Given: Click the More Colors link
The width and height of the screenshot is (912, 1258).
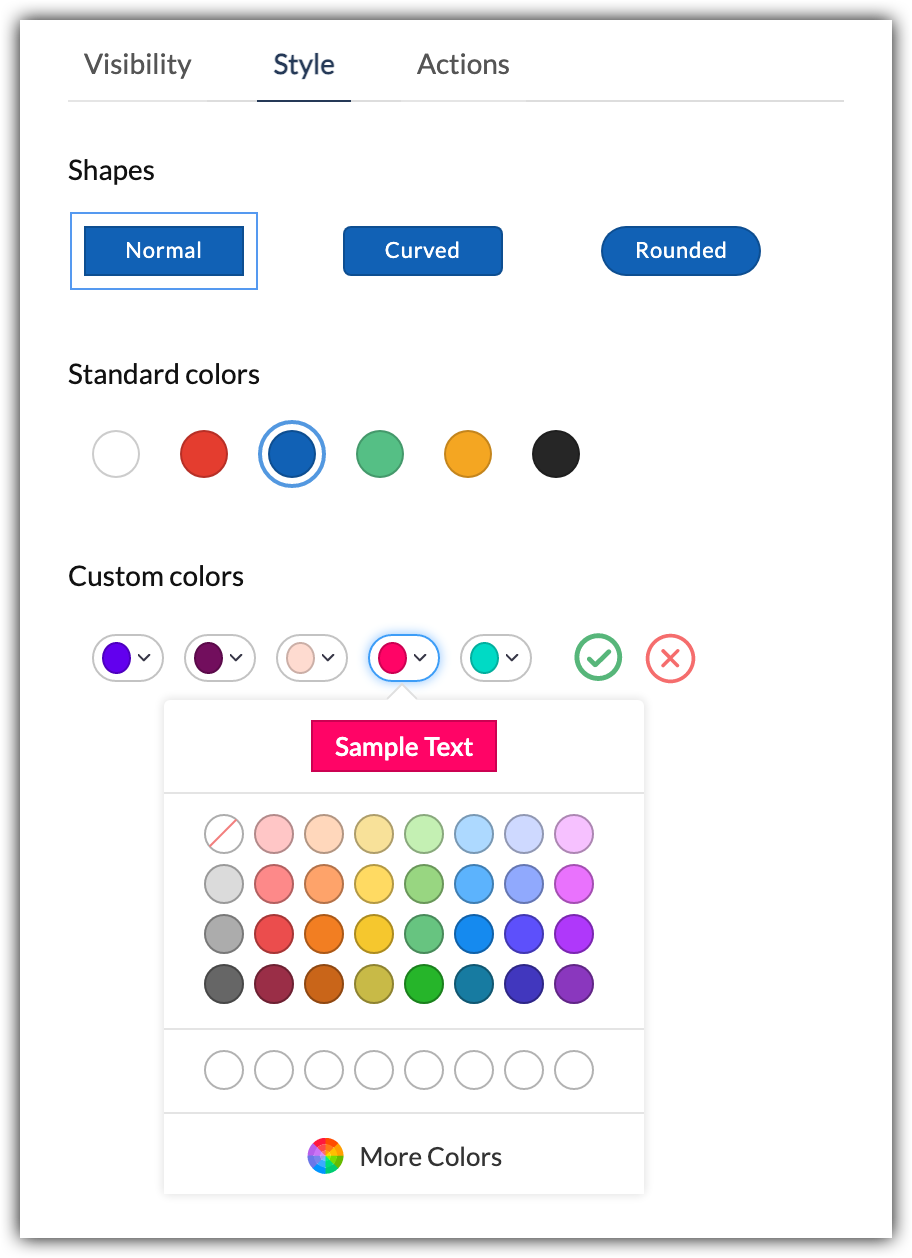Looking at the screenshot, I should click(430, 1157).
